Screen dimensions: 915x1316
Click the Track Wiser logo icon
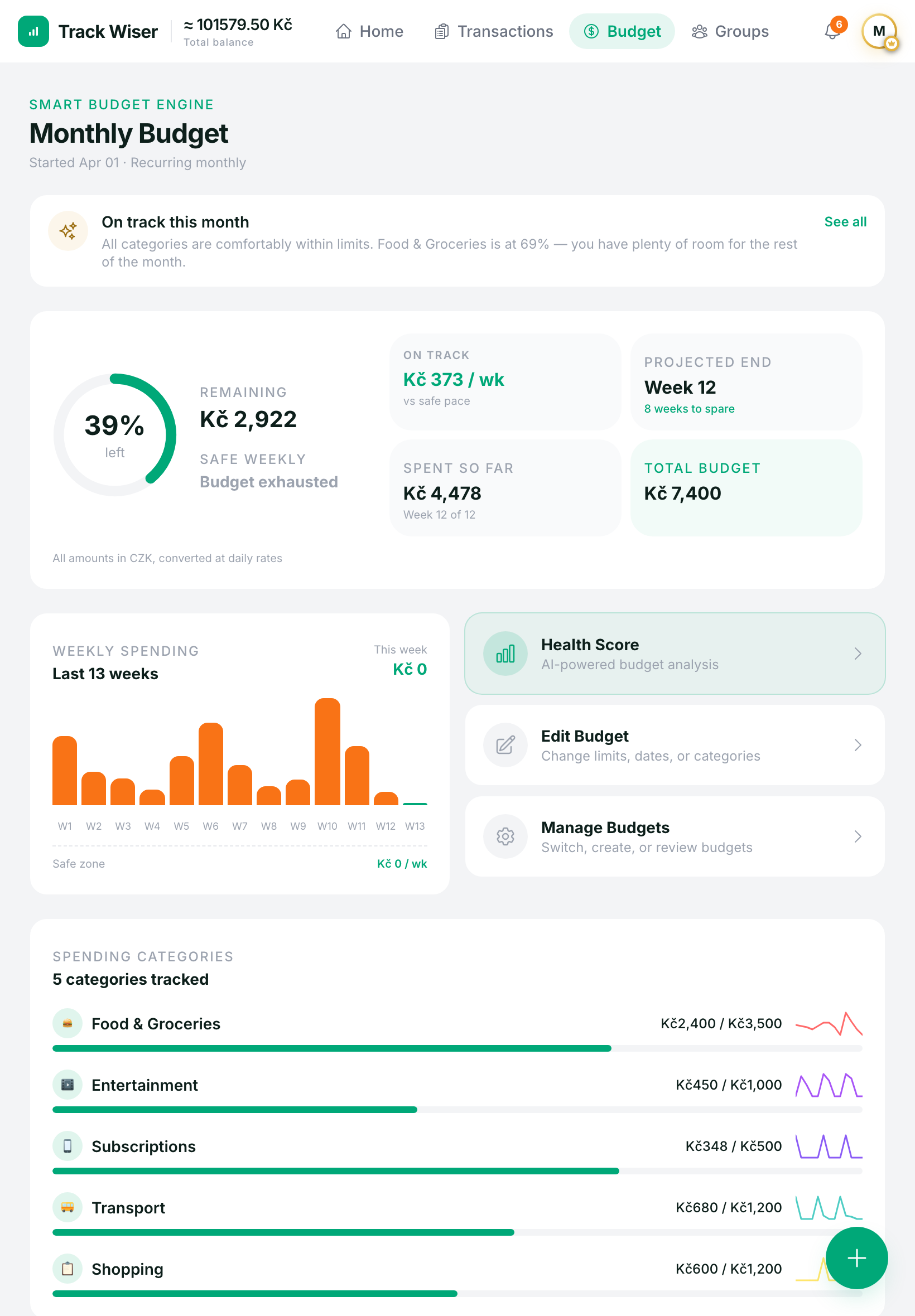(x=33, y=31)
